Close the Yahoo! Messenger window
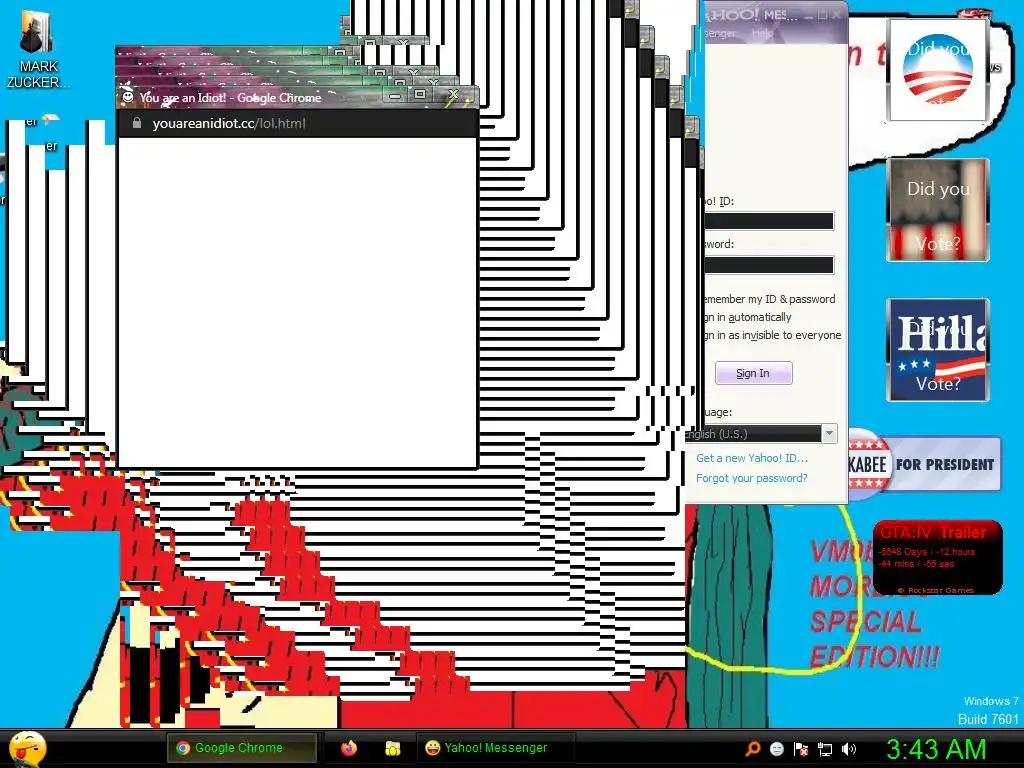The image size is (1024, 768). 837,14
